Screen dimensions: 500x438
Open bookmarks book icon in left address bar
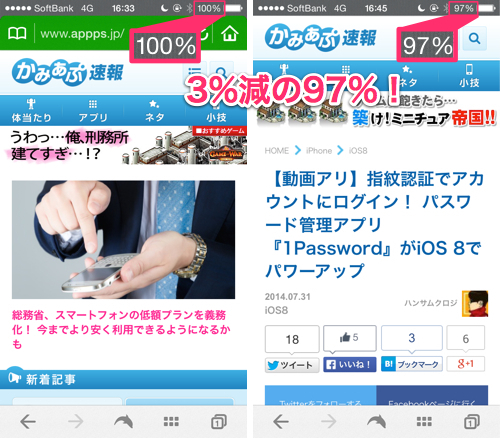pos(17,33)
